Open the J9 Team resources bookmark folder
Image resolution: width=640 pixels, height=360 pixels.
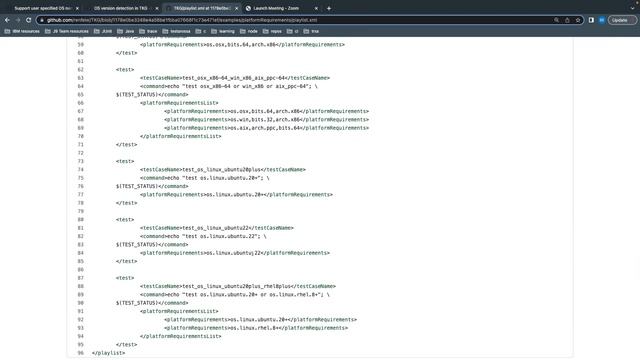click(x=67, y=31)
